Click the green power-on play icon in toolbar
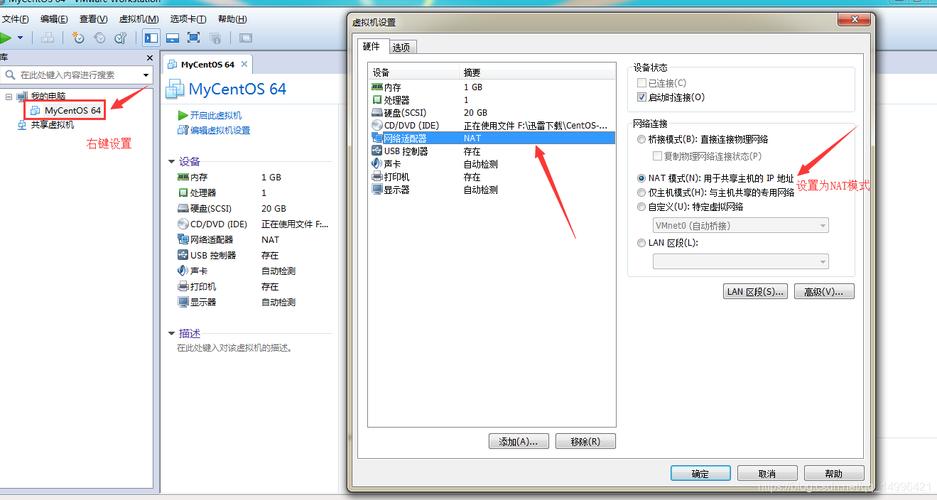937x500 pixels. pos(5,38)
